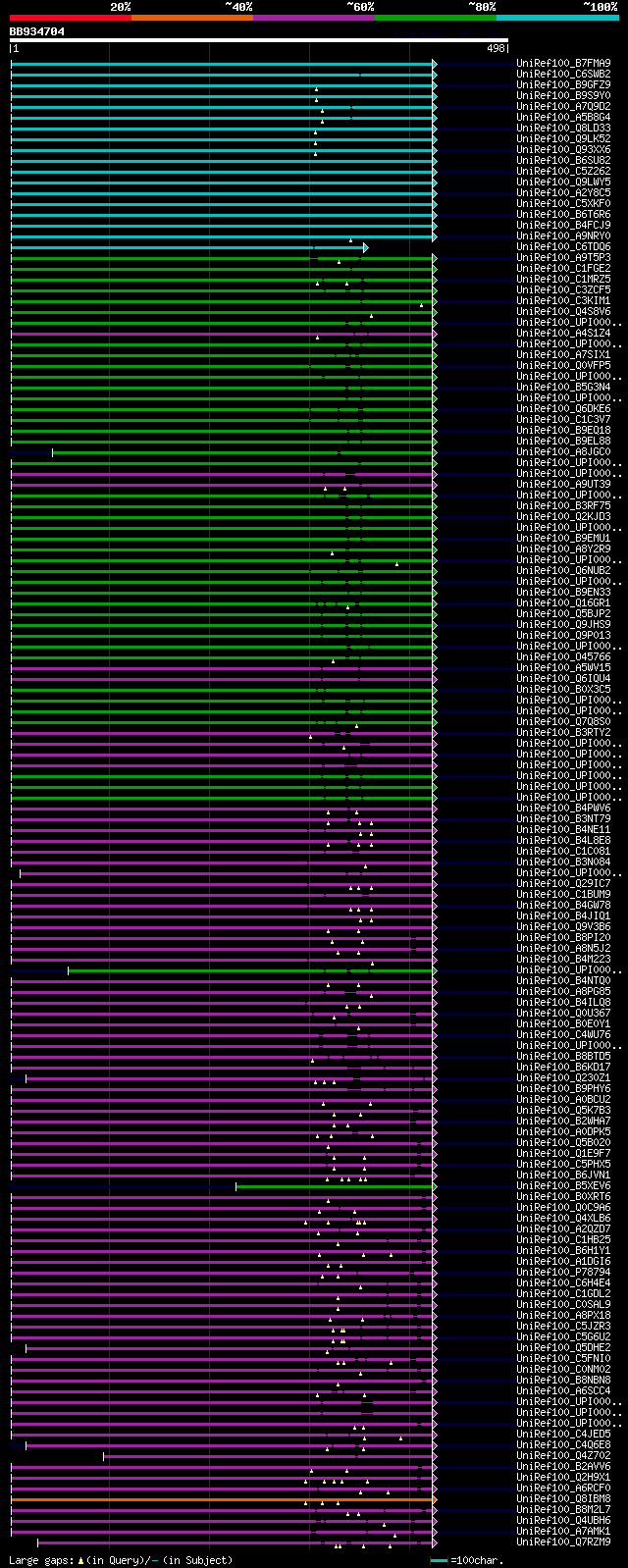Open hit UniRef100_Q9V3B6

click(x=563, y=927)
